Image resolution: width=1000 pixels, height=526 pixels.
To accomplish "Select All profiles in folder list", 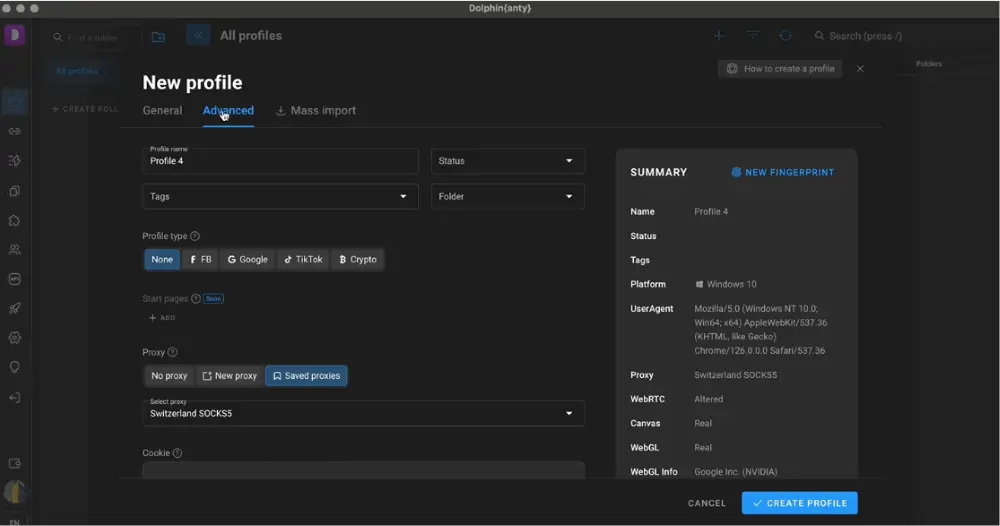I will pyautogui.click(x=77, y=71).
